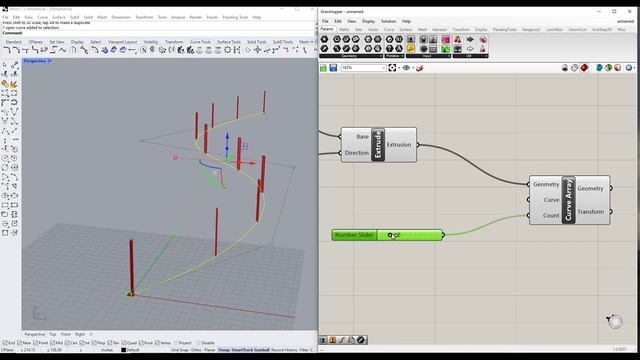Click the Curve Array component
Image resolution: width=640 pixels, height=360 pixels.
pos(569,200)
